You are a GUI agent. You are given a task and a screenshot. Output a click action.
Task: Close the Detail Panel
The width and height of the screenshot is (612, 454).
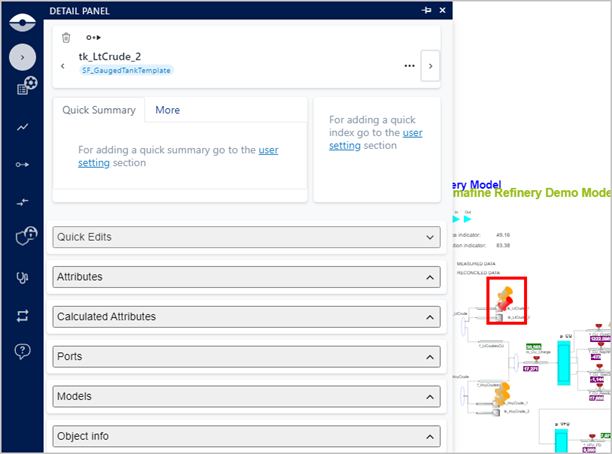(443, 9)
